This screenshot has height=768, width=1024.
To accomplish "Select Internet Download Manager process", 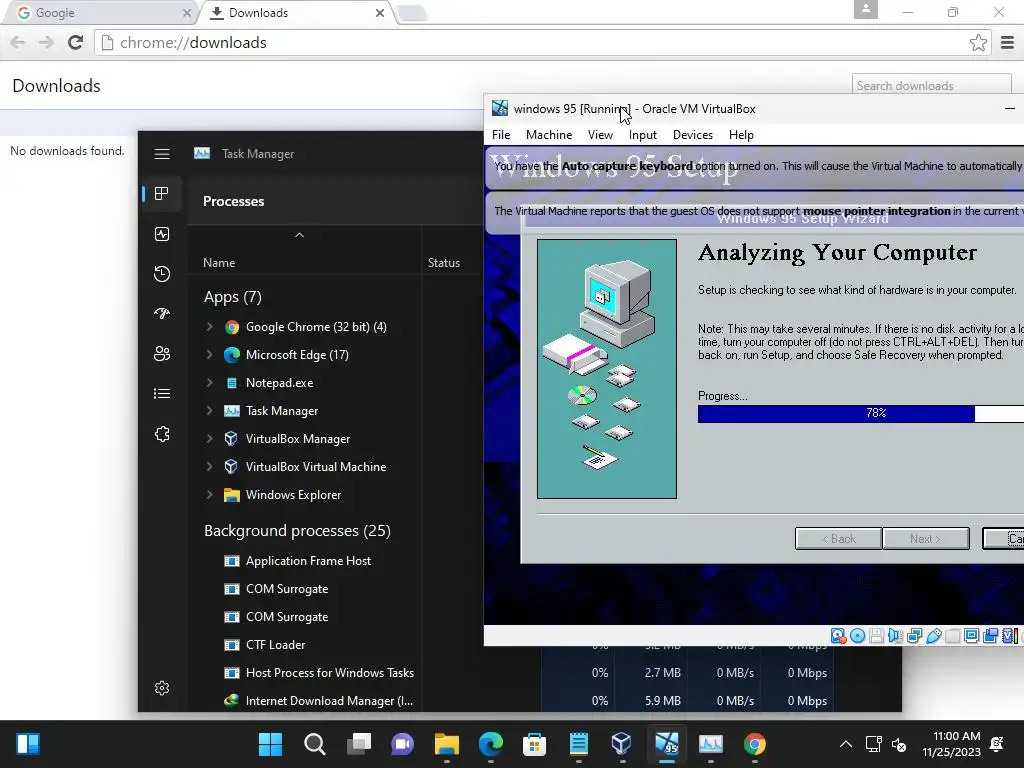I will (328, 701).
